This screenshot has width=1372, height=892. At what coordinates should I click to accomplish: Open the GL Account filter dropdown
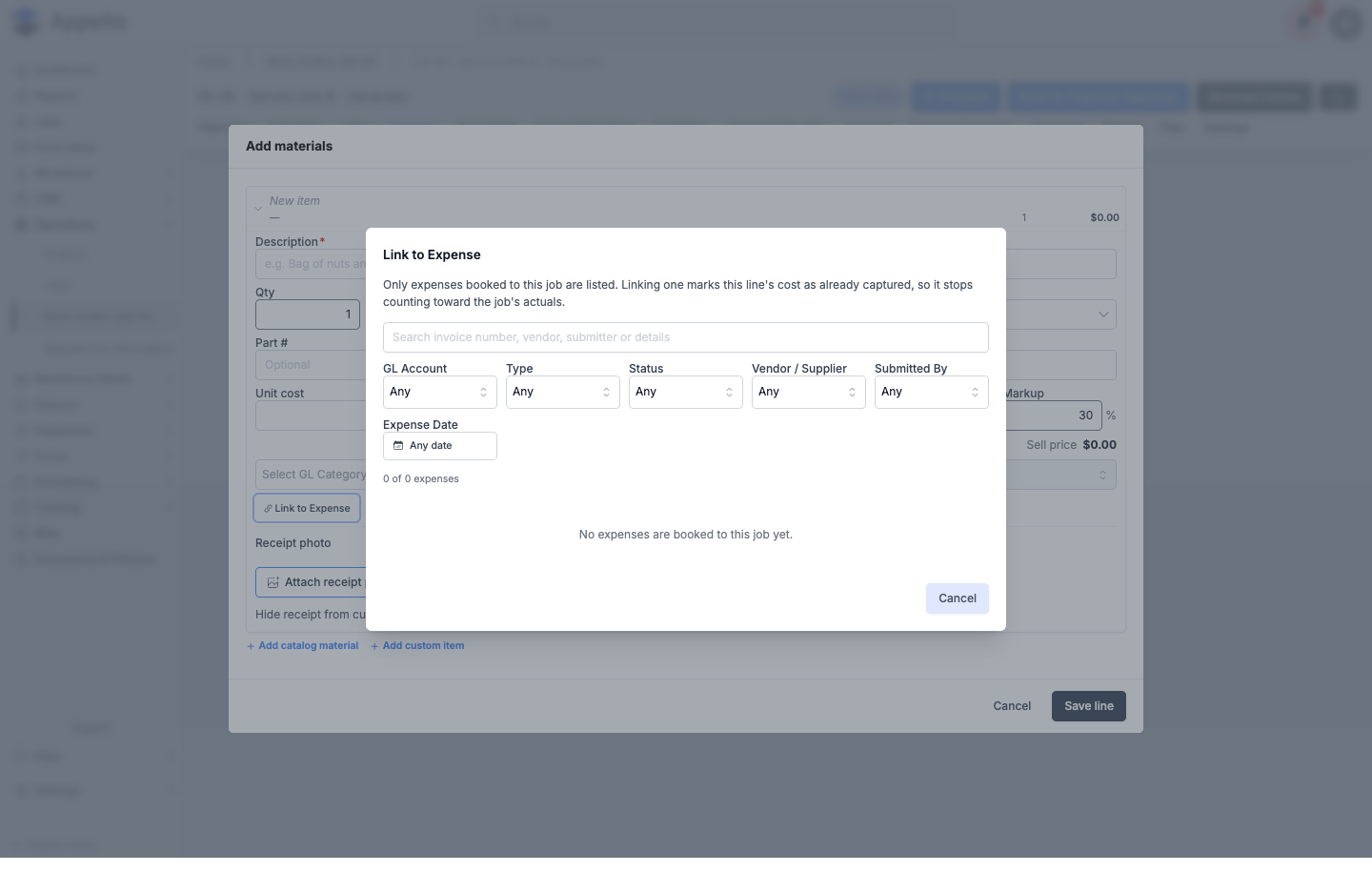pos(439,393)
